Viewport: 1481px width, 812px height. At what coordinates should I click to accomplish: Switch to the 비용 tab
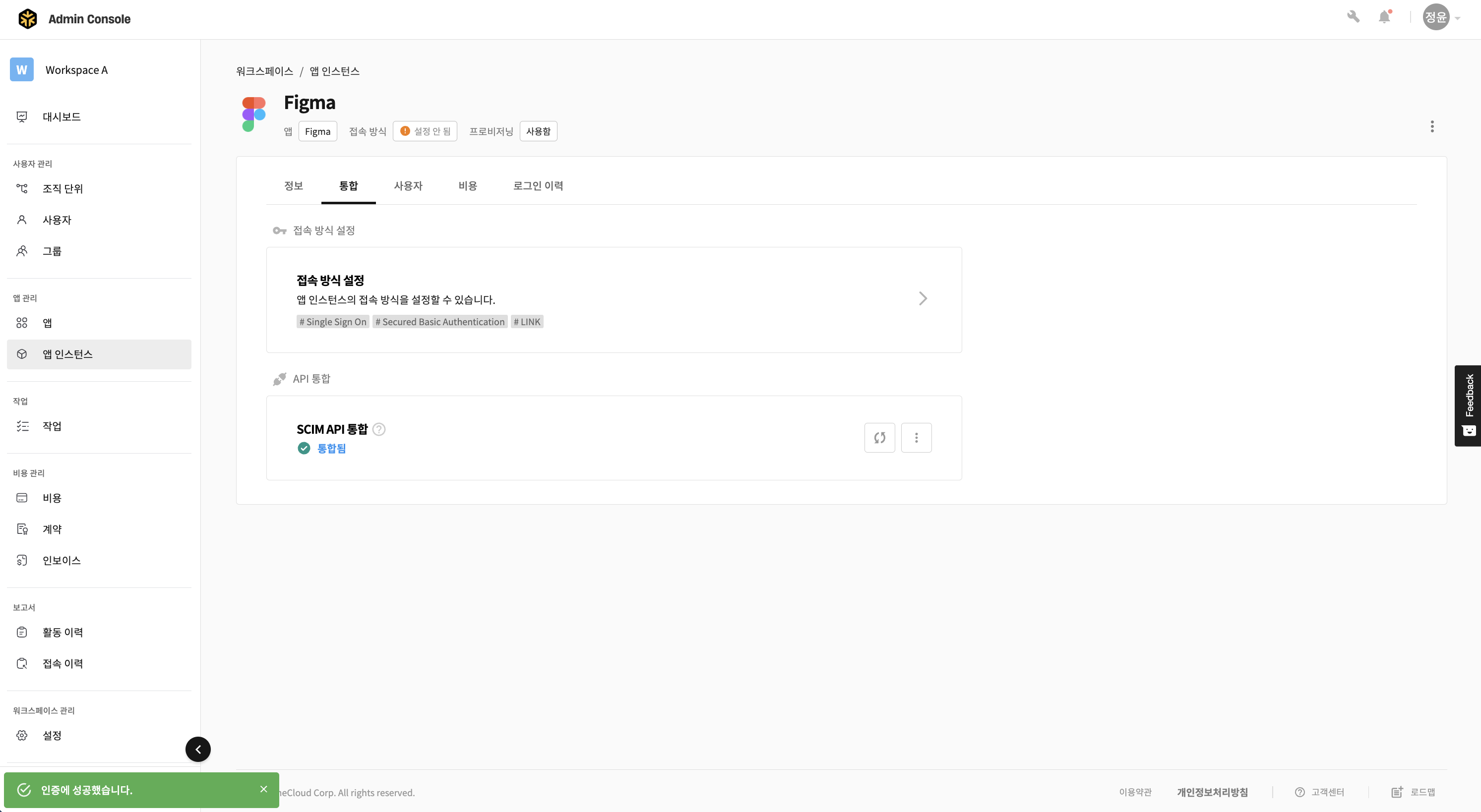pos(468,185)
